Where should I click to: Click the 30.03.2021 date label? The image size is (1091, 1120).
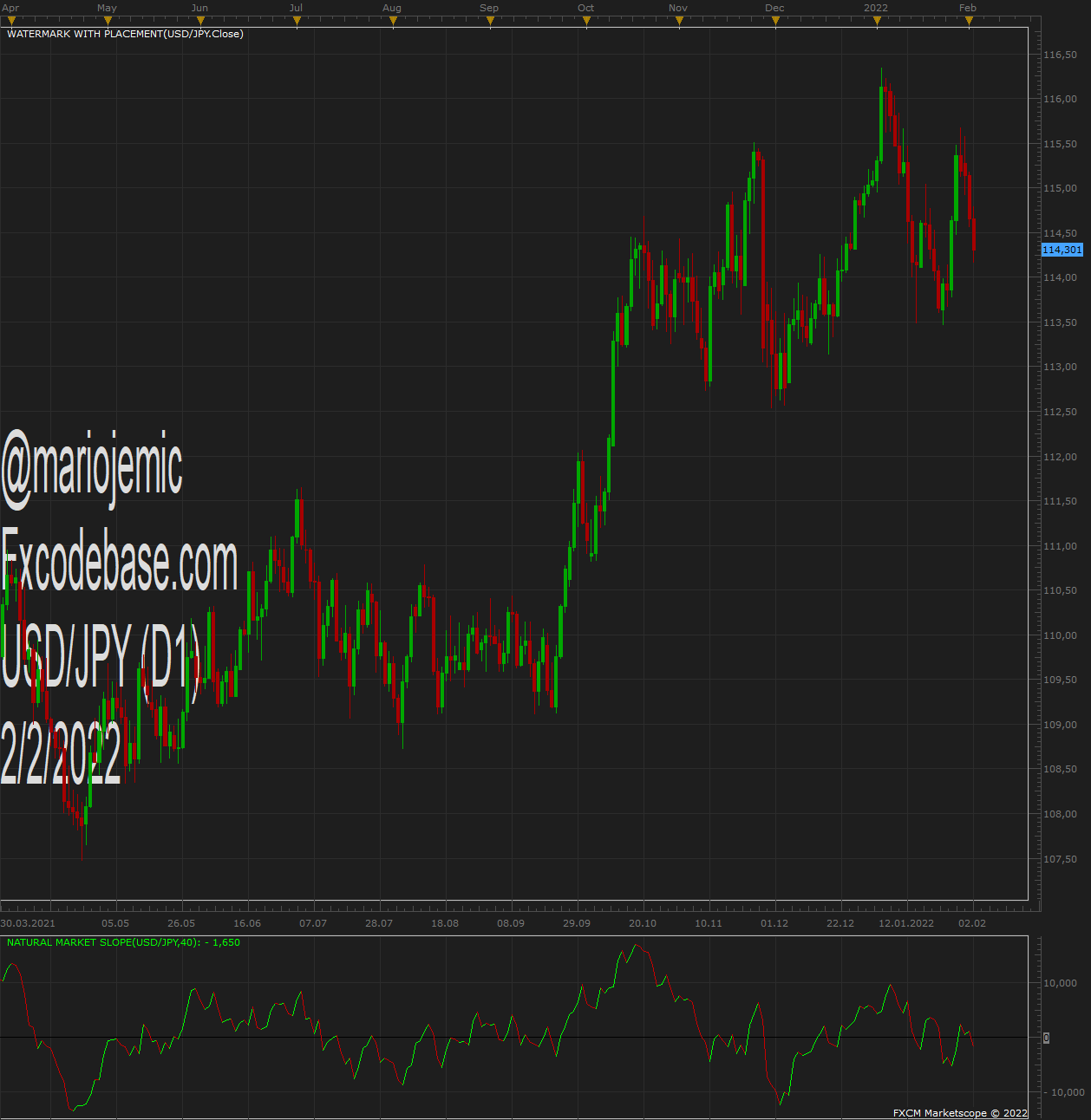[x=28, y=923]
